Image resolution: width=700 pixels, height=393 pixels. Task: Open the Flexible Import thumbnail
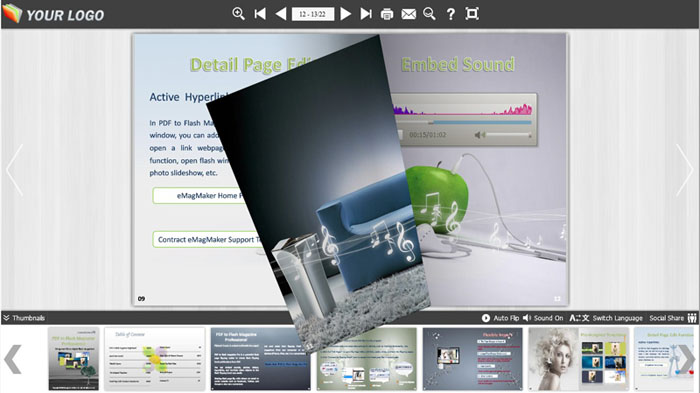click(472, 359)
